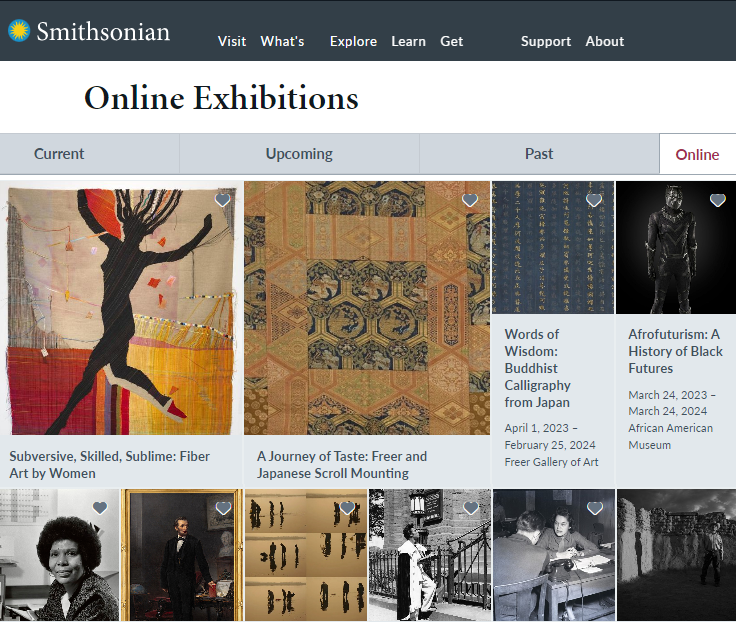
Task: Favorite the Fiber Art by Women exhibition heart
Action: 222,200
